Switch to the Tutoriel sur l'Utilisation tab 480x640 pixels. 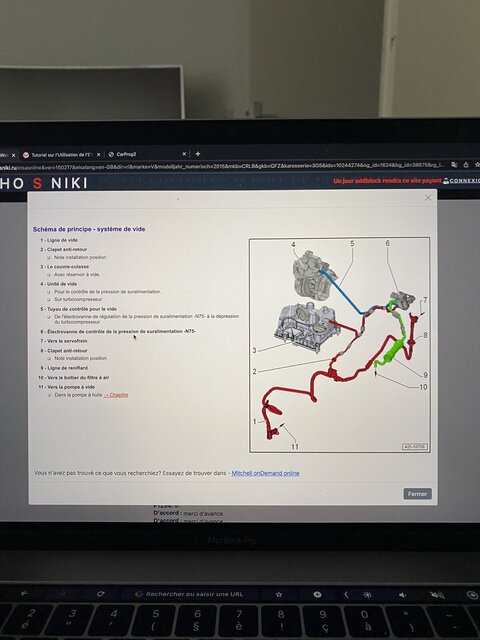click(x=61, y=155)
